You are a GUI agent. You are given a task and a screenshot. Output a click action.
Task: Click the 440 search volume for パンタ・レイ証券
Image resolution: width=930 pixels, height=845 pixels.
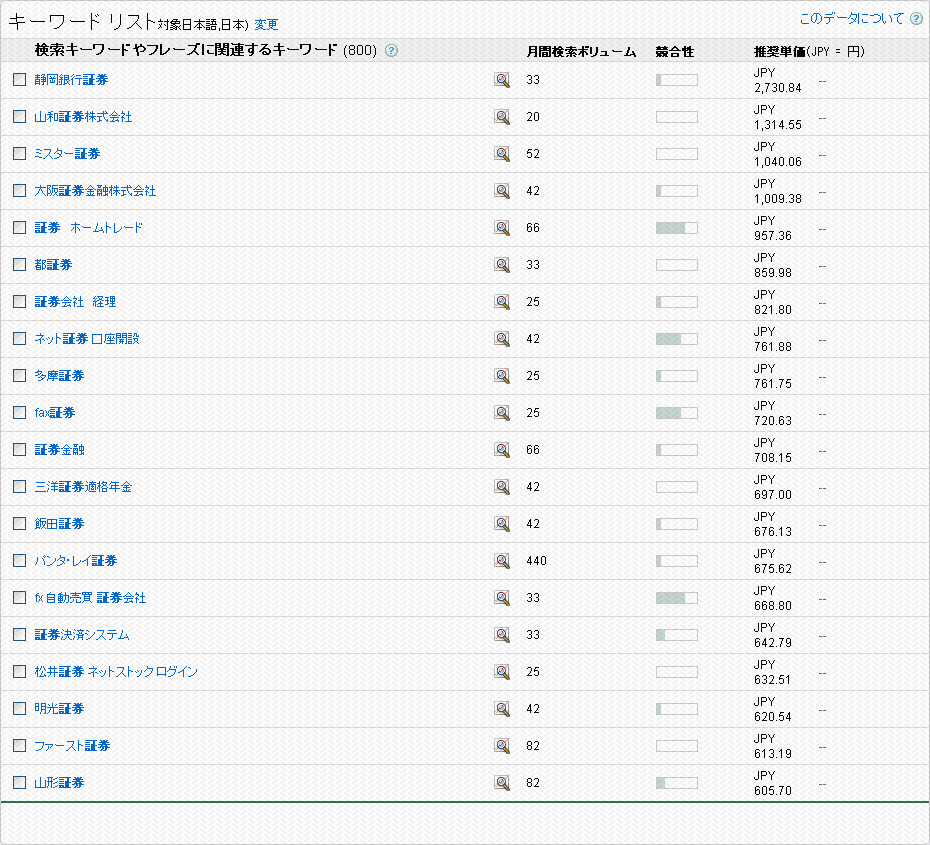tap(537, 561)
